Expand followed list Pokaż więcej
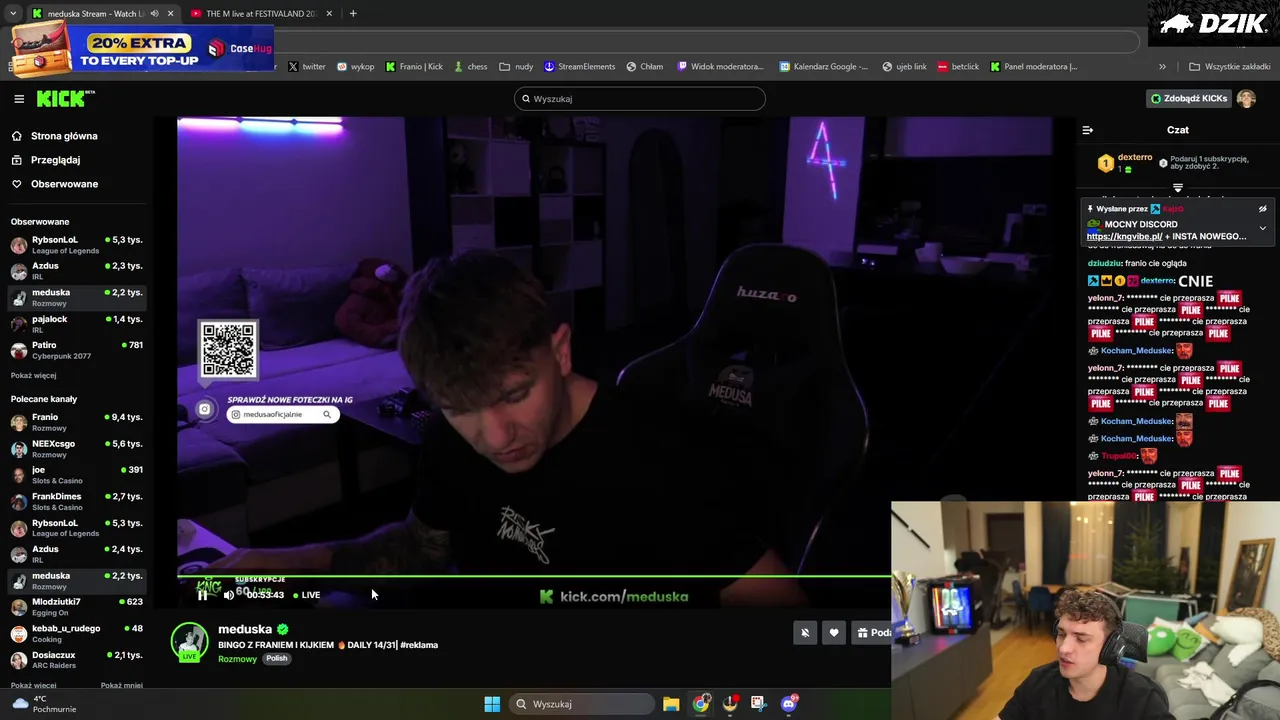Viewport: 1280px width, 720px height. click(33, 375)
